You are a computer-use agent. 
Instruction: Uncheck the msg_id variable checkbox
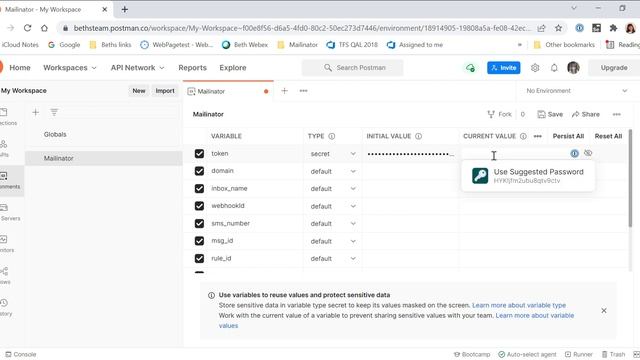(199, 241)
